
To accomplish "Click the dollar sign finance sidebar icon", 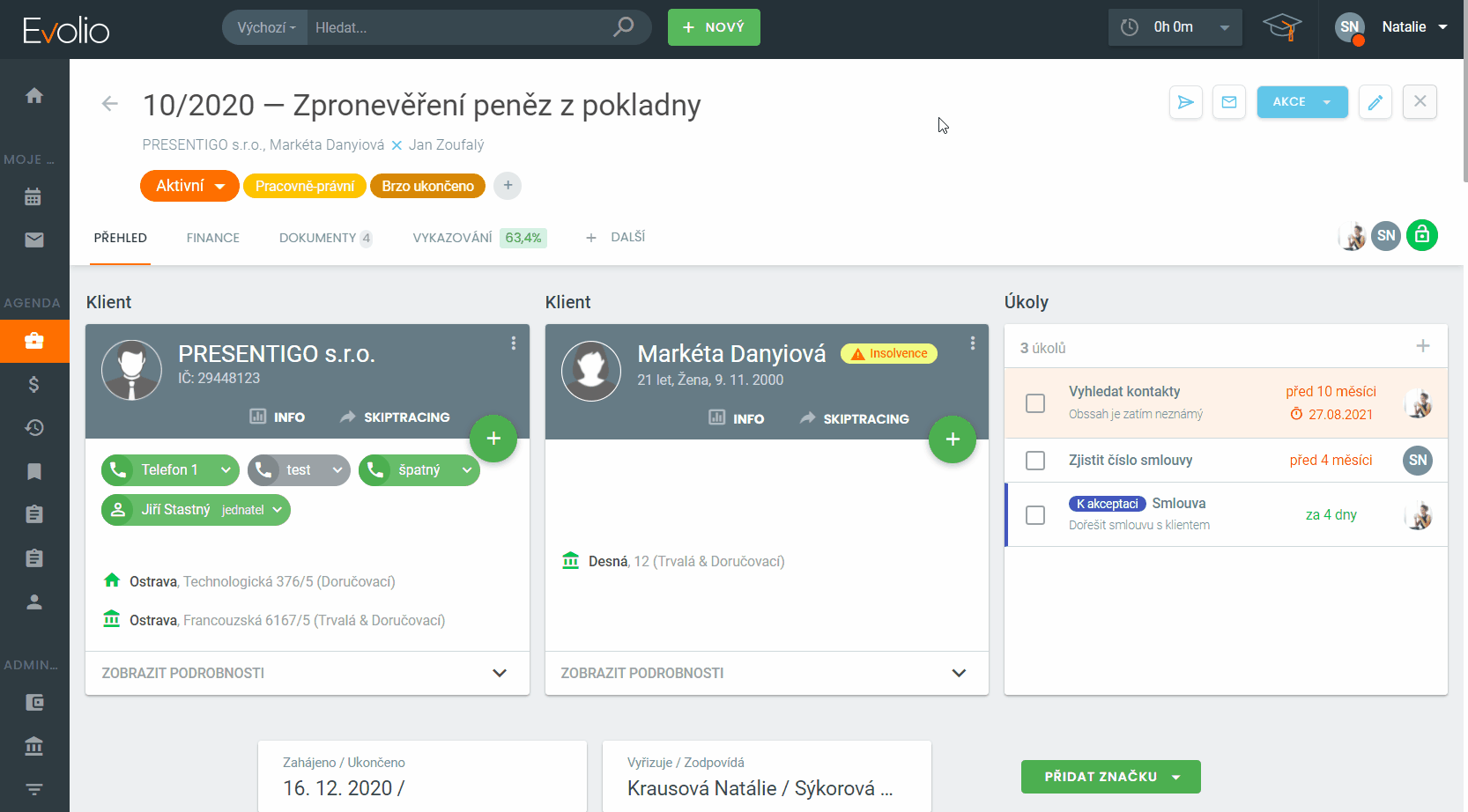I will pyautogui.click(x=34, y=384).
